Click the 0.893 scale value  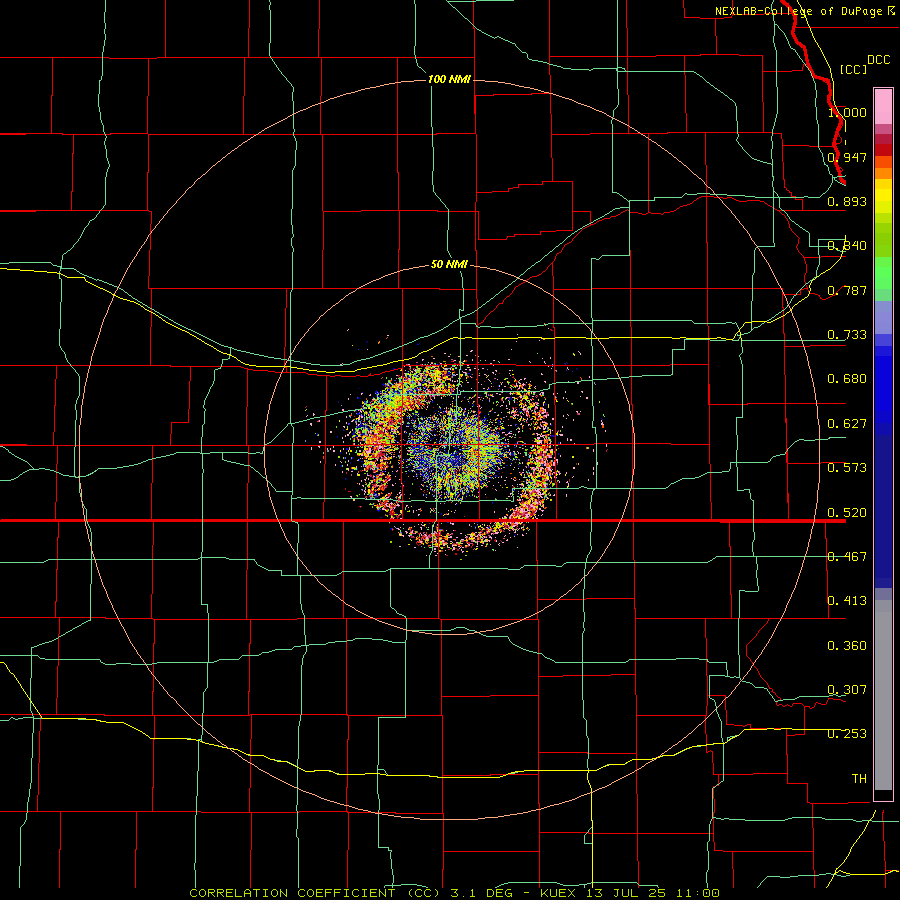pyautogui.click(x=847, y=201)
